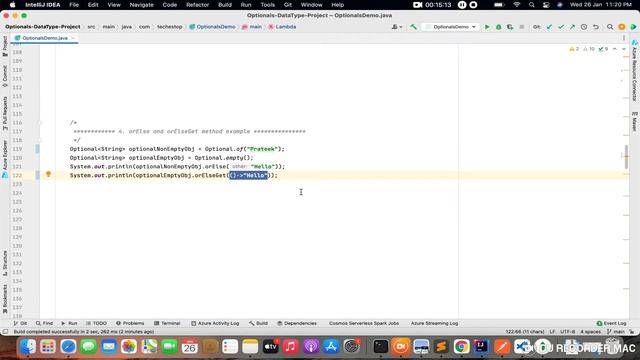The width and height of the screenshot is (640, 360).
Task: Open the Azure Explorer tool window
Action: click(5, 159)
